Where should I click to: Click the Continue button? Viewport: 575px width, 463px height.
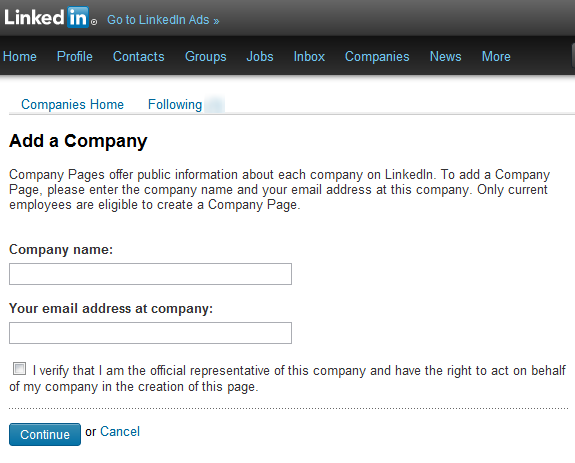45,434
